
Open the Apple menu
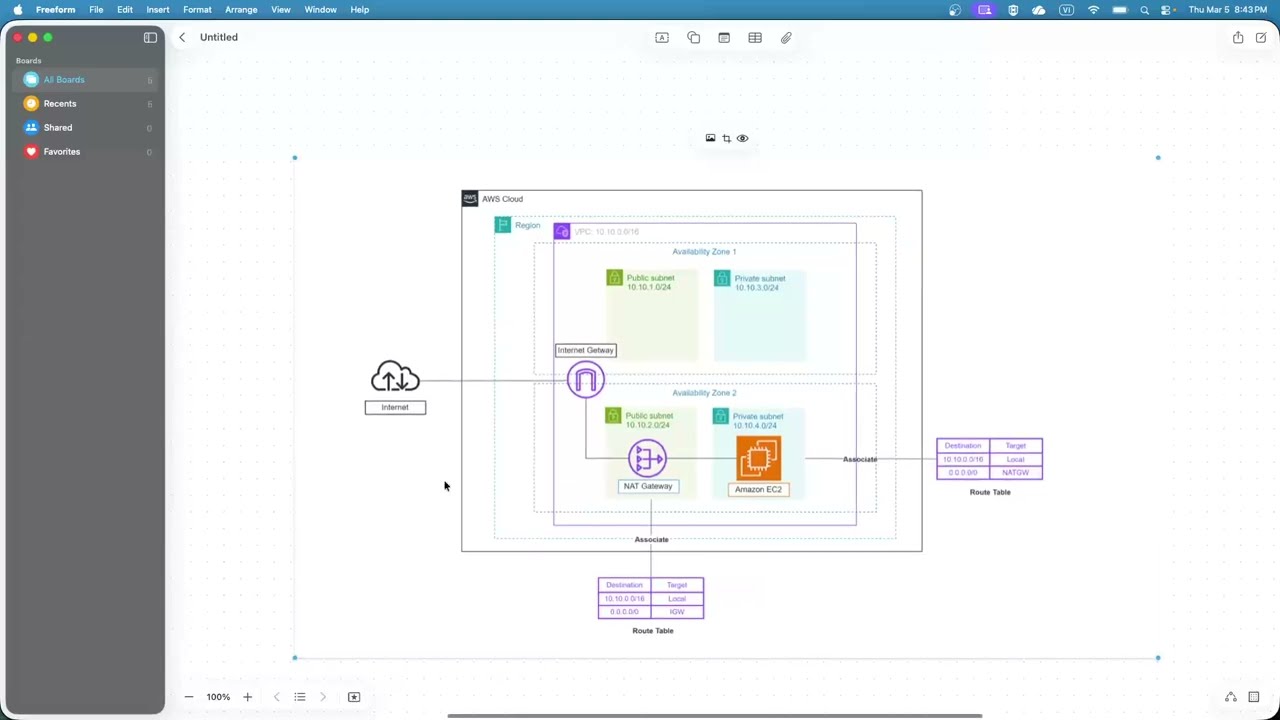click(x=17, y=10)
